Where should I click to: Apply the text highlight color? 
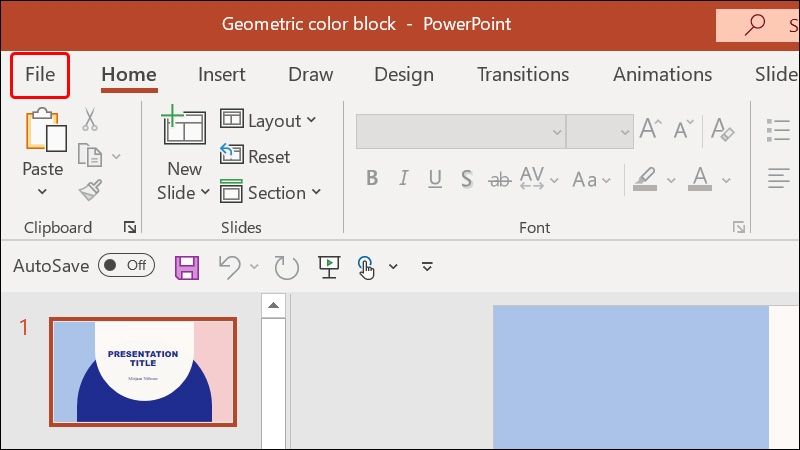pyautogui.click(x=645, y=179)
